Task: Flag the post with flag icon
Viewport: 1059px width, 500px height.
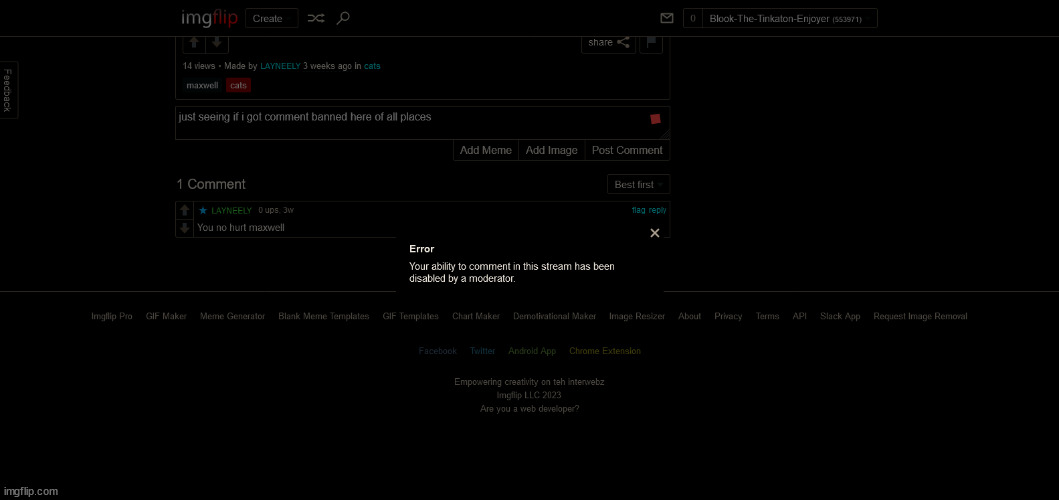Action: coord(651,42)
